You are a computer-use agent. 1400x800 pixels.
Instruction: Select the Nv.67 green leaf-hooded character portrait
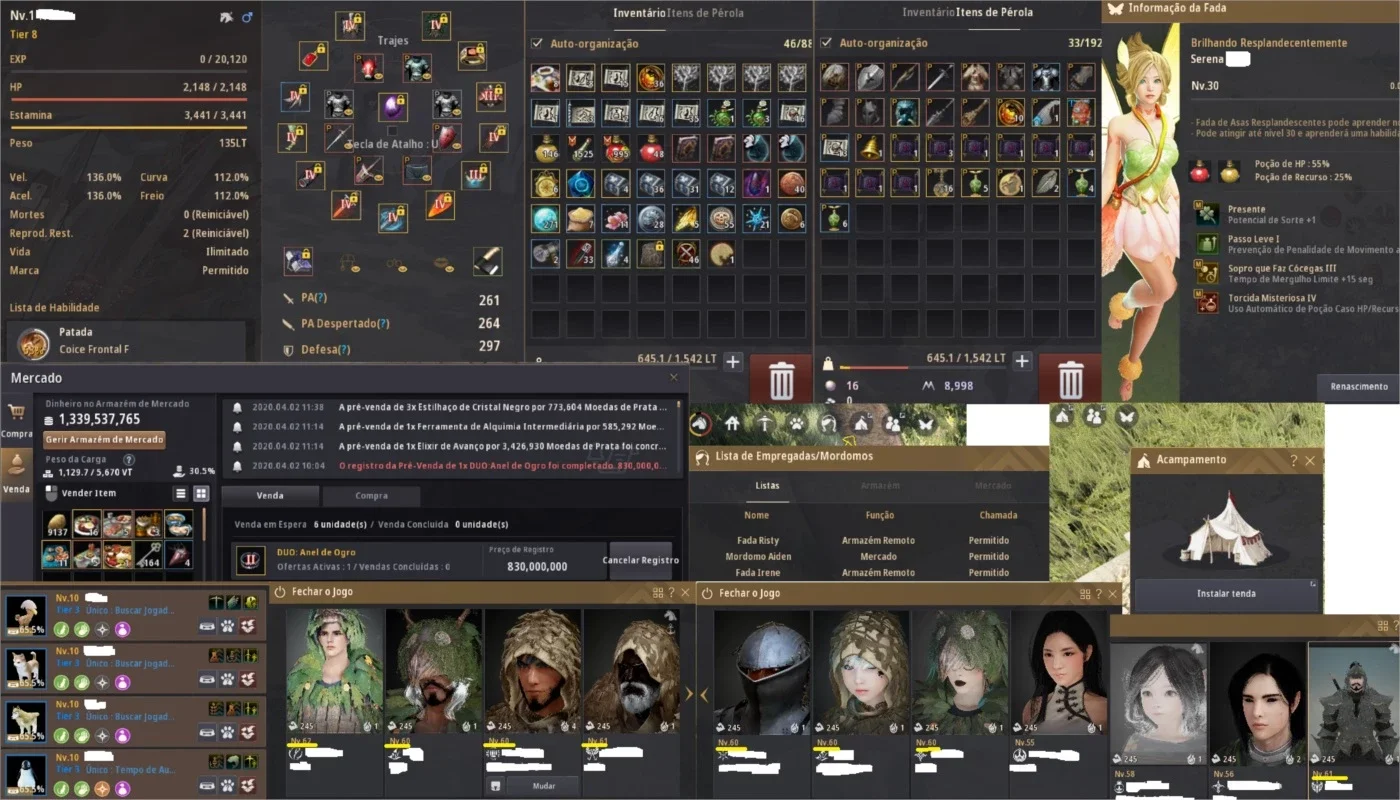point(334,671)
